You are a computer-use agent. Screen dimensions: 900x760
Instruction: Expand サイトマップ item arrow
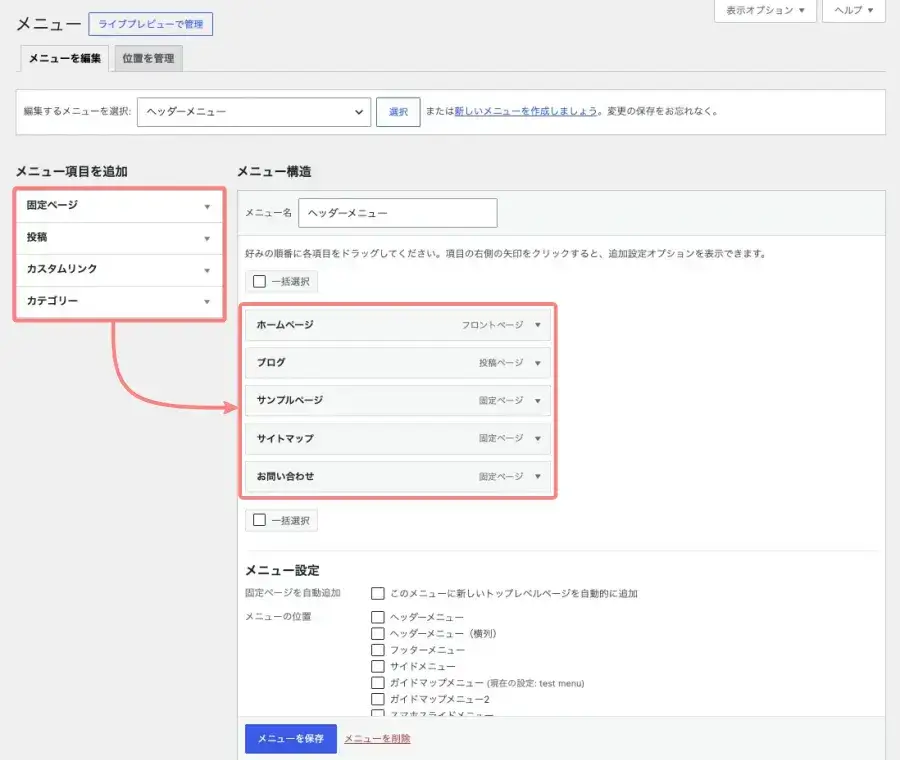click(x=538, y=439)
